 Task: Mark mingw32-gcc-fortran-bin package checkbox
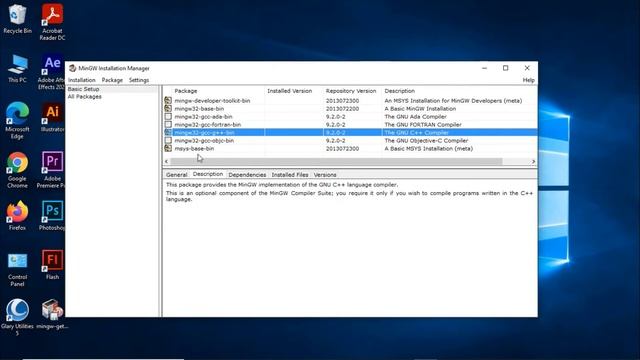pyautogui.click(x=168, y=124)
